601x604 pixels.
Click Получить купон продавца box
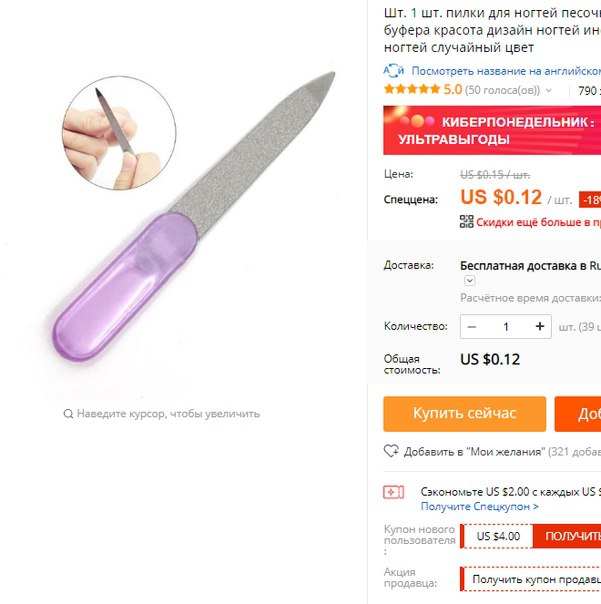531,579
